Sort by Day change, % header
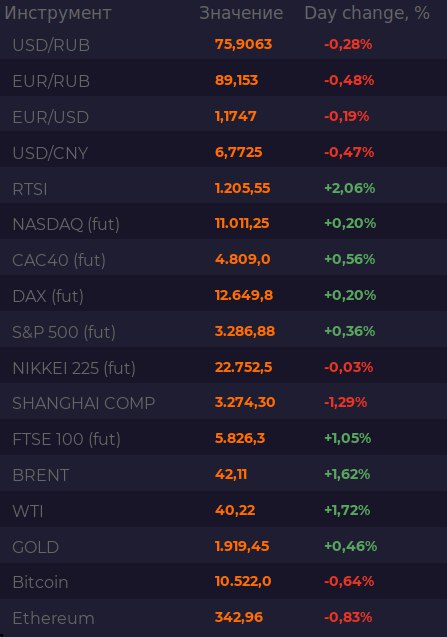The image size is (447, 637). pyautogui.click(x=367, y=13)
